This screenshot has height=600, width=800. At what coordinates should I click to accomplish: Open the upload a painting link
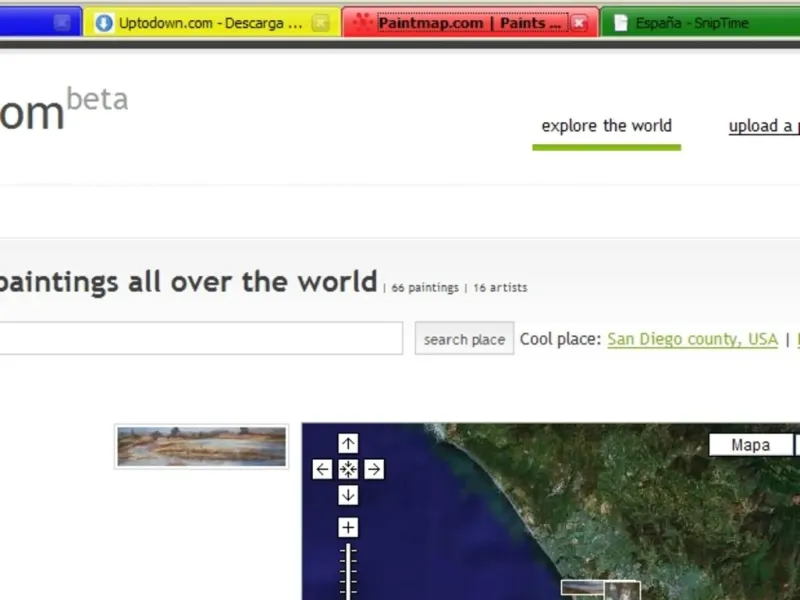click(764, 126)
